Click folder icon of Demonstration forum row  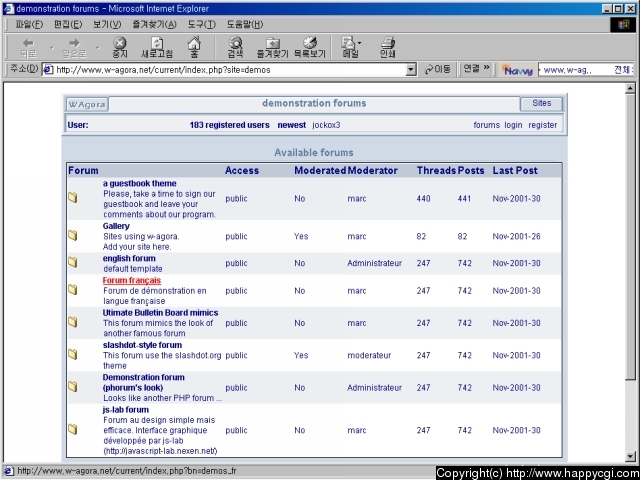73,387
